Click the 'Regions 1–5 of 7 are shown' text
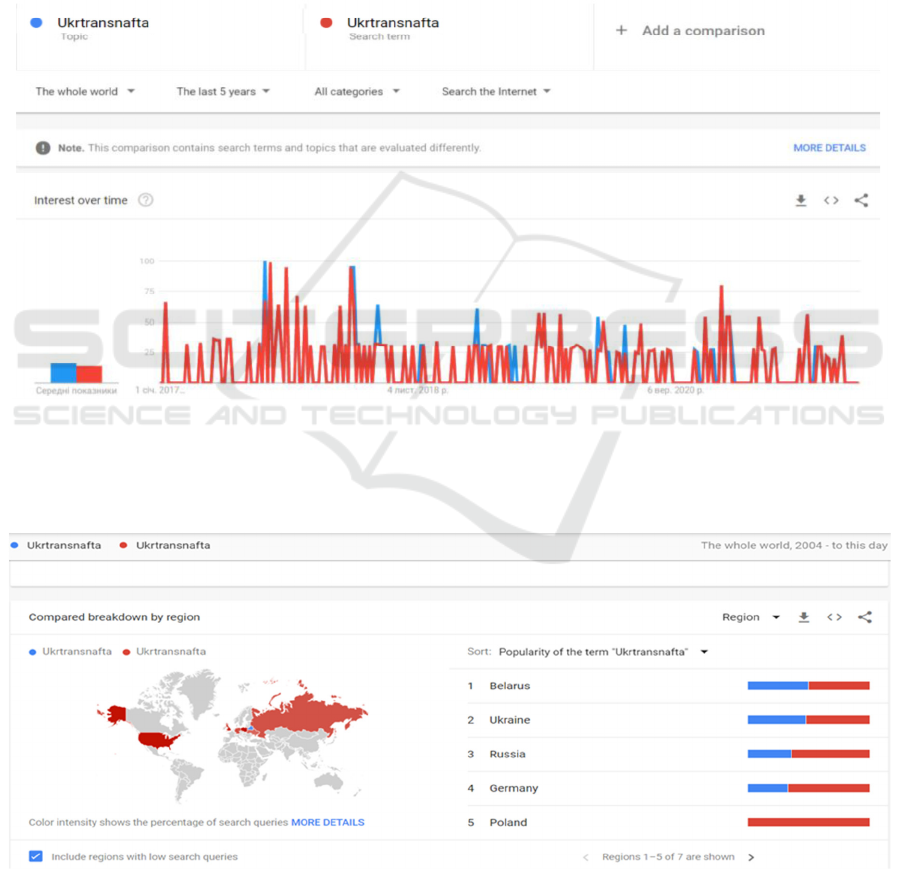901x869 pixels. tap(668, 857)
